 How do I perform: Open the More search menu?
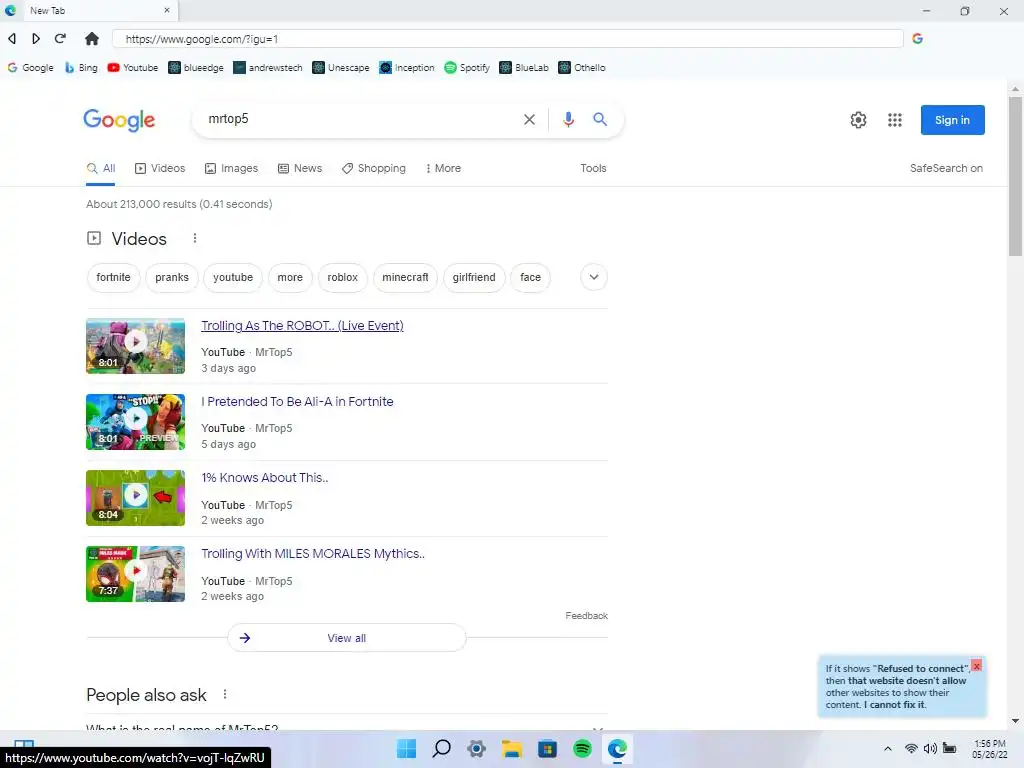(443, 168)
